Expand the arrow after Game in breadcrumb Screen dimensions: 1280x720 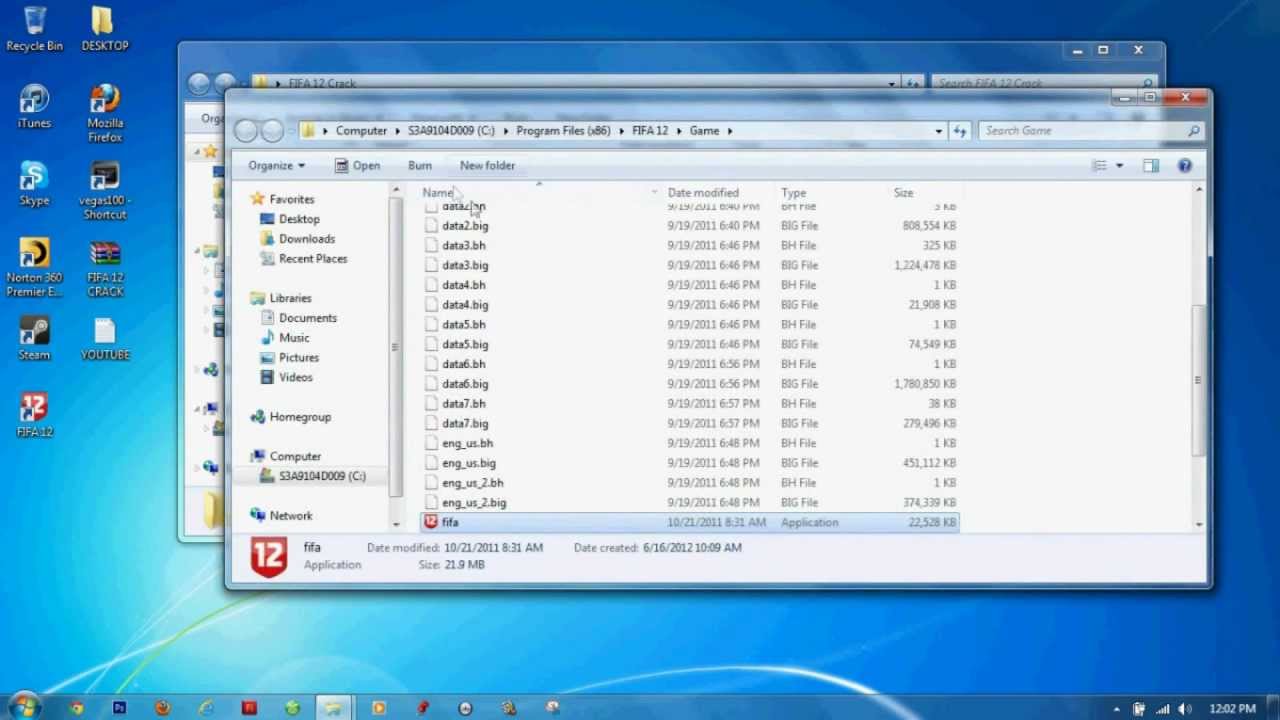[x=730, y=131]
